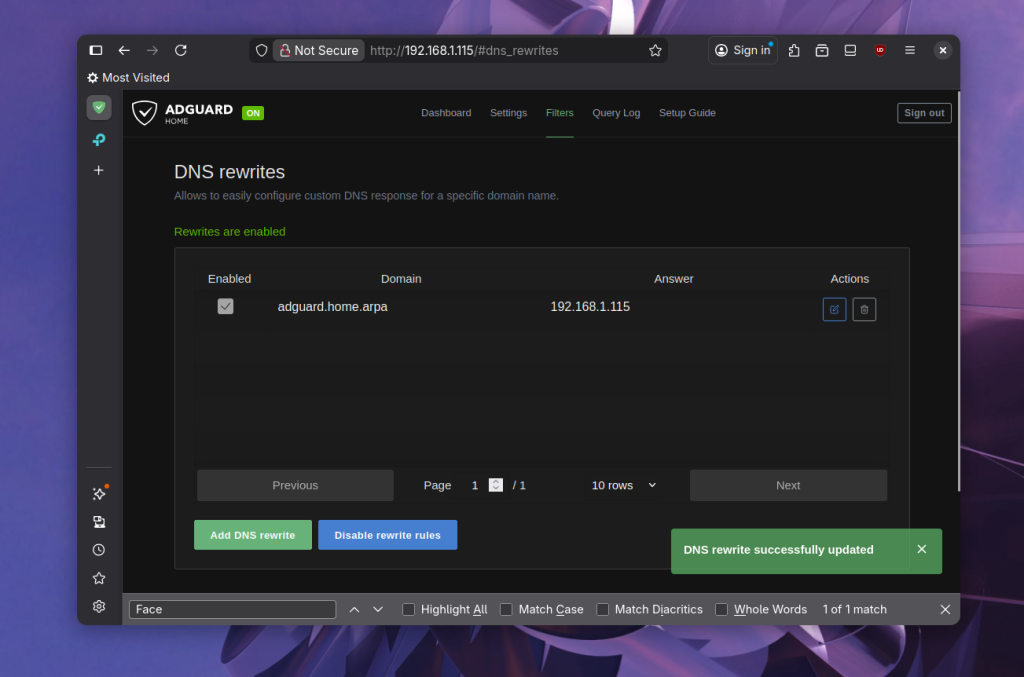Image resolution: width=1024 pixels, height=677 pixels.
Task: Go to the Query Log tab
Action: 616,113
